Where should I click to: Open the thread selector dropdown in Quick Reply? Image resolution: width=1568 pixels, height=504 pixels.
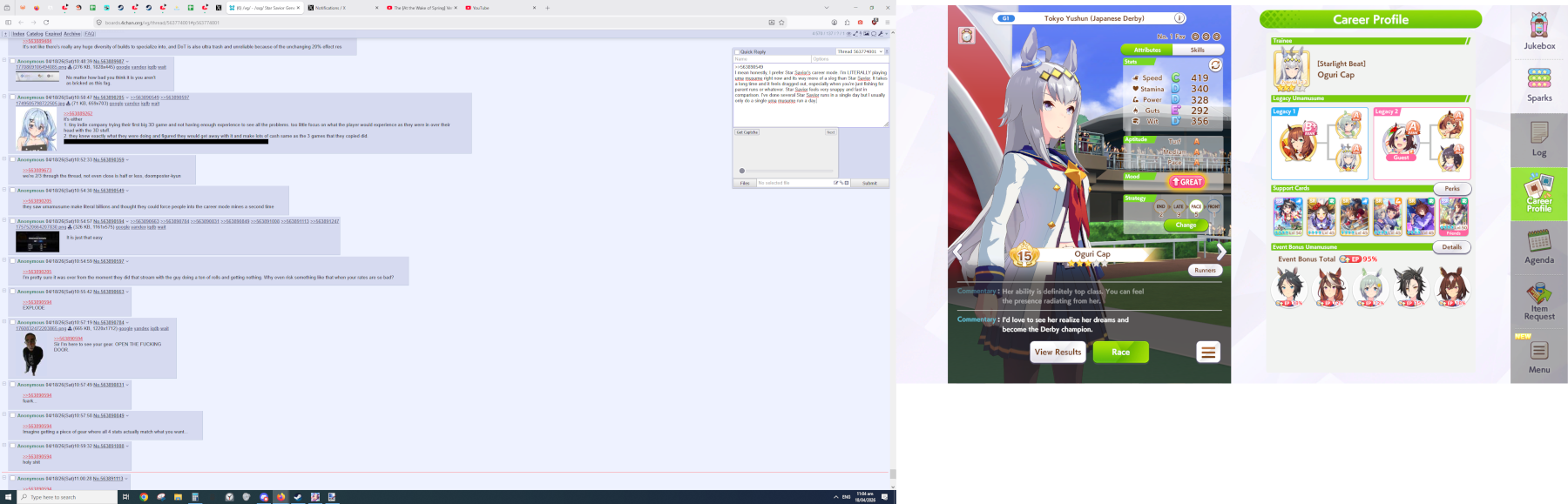(x=860, y=51)
